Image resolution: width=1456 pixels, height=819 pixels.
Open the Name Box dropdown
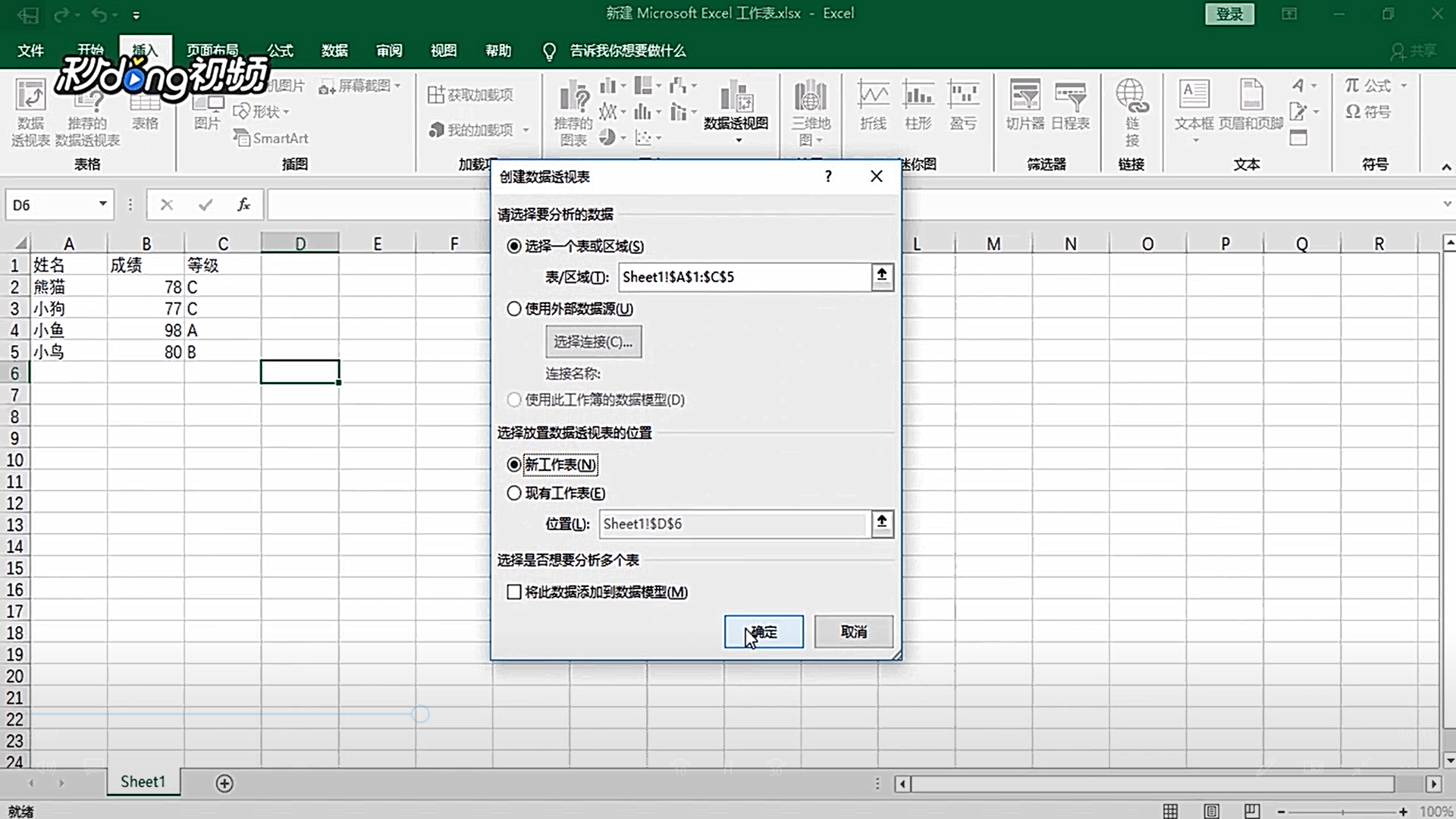102,204
